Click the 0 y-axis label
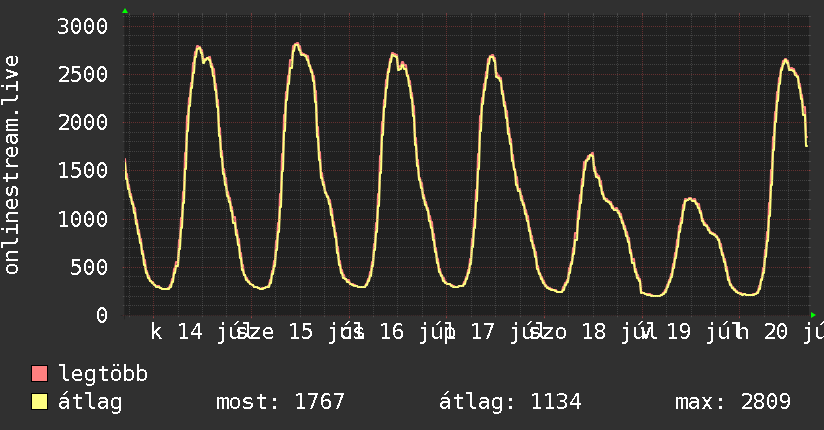This screenshot has width=824, height=430. coord(102,315)
